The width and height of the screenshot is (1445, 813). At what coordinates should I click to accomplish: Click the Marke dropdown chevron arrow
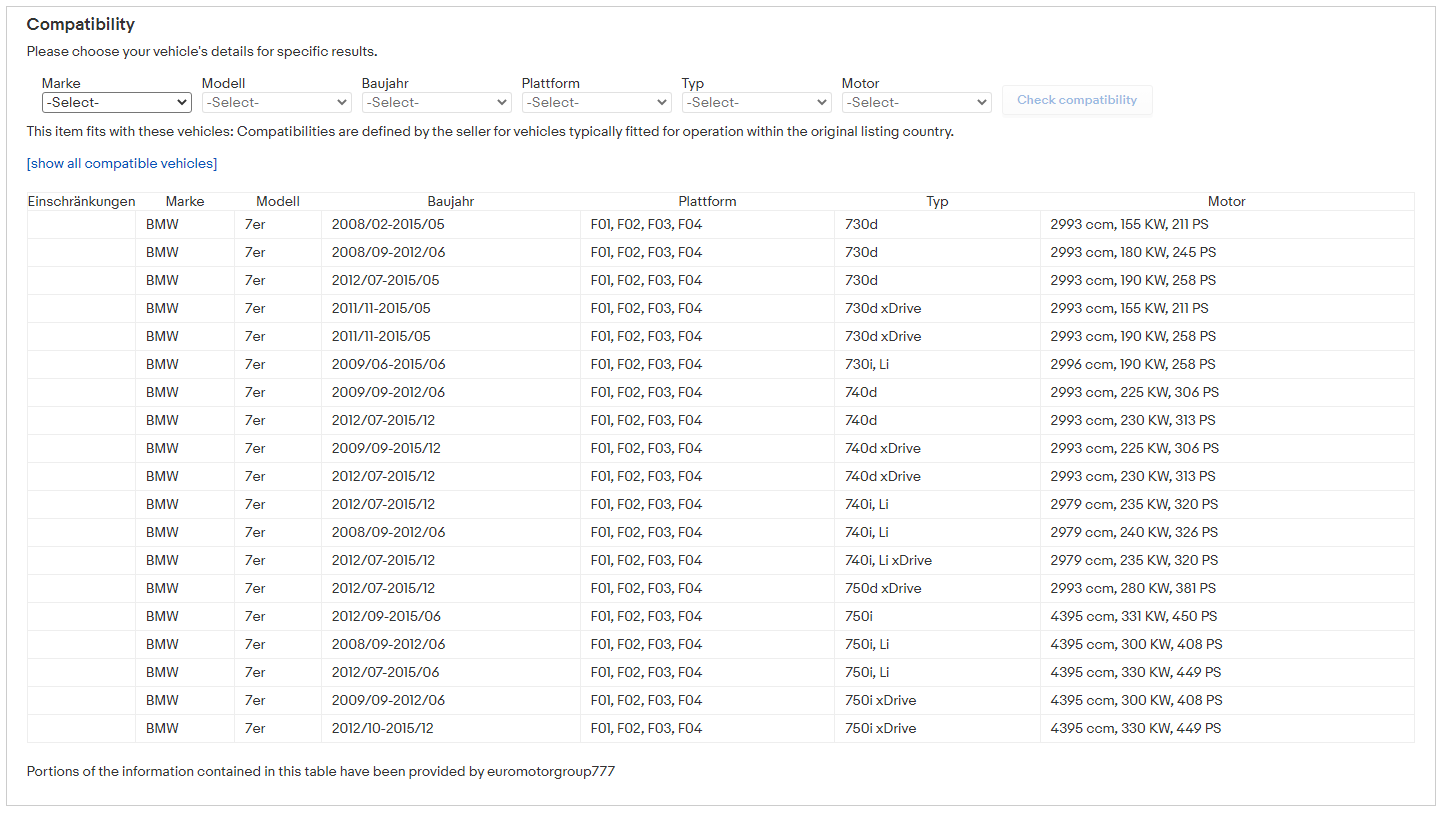pos(182,102)
